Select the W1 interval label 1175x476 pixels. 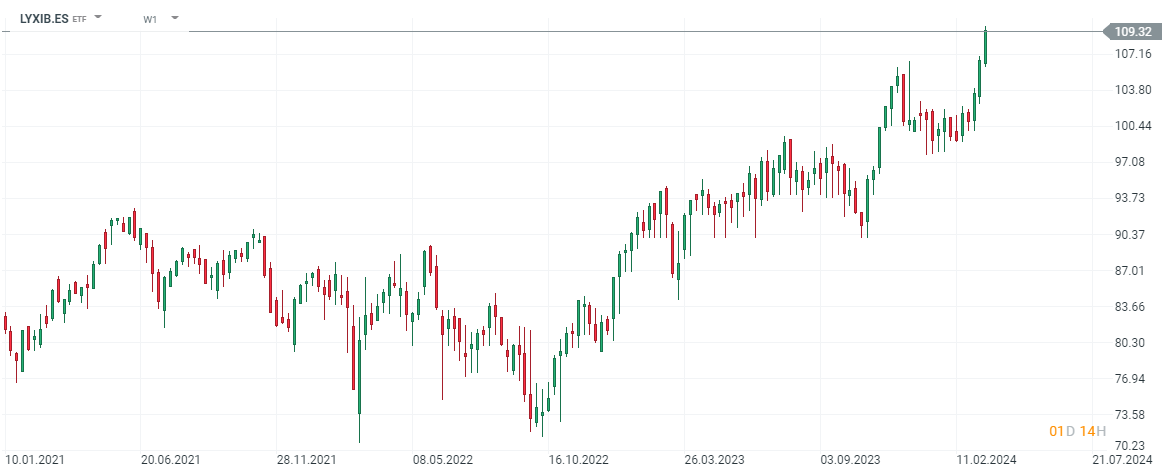150,19
